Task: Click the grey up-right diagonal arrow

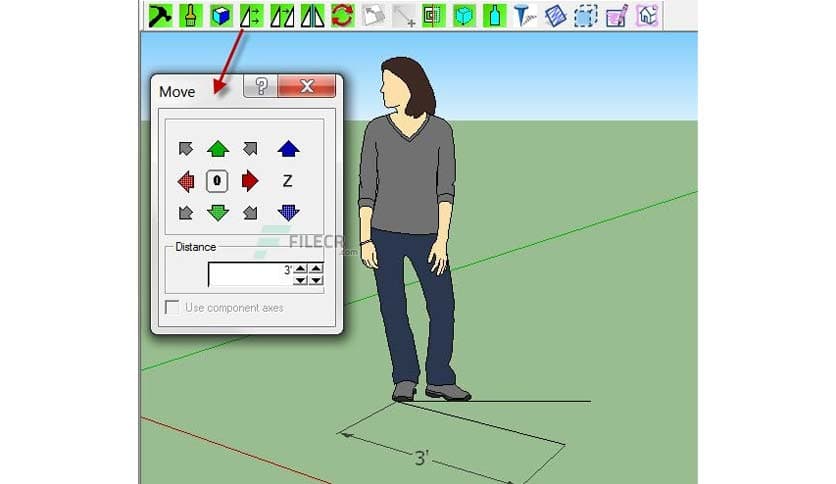Action: (x=250, y=148)
